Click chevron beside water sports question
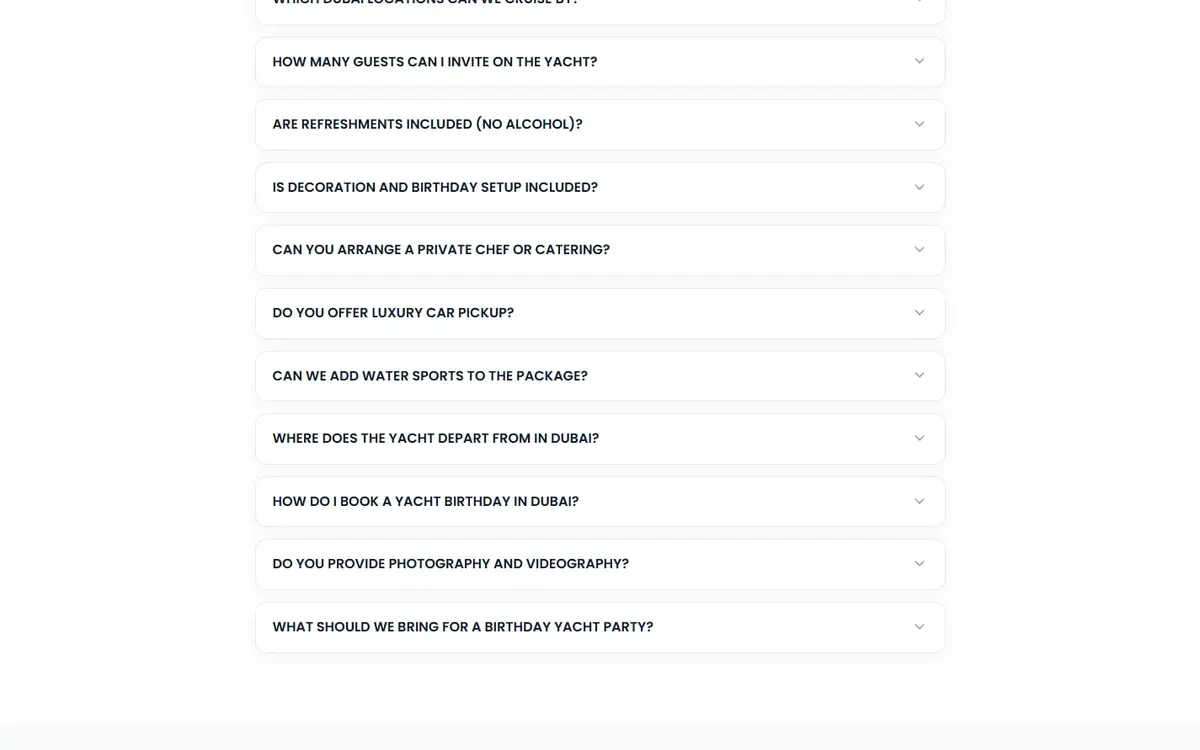Screen dimensions: 1200x750 [919, 375]
